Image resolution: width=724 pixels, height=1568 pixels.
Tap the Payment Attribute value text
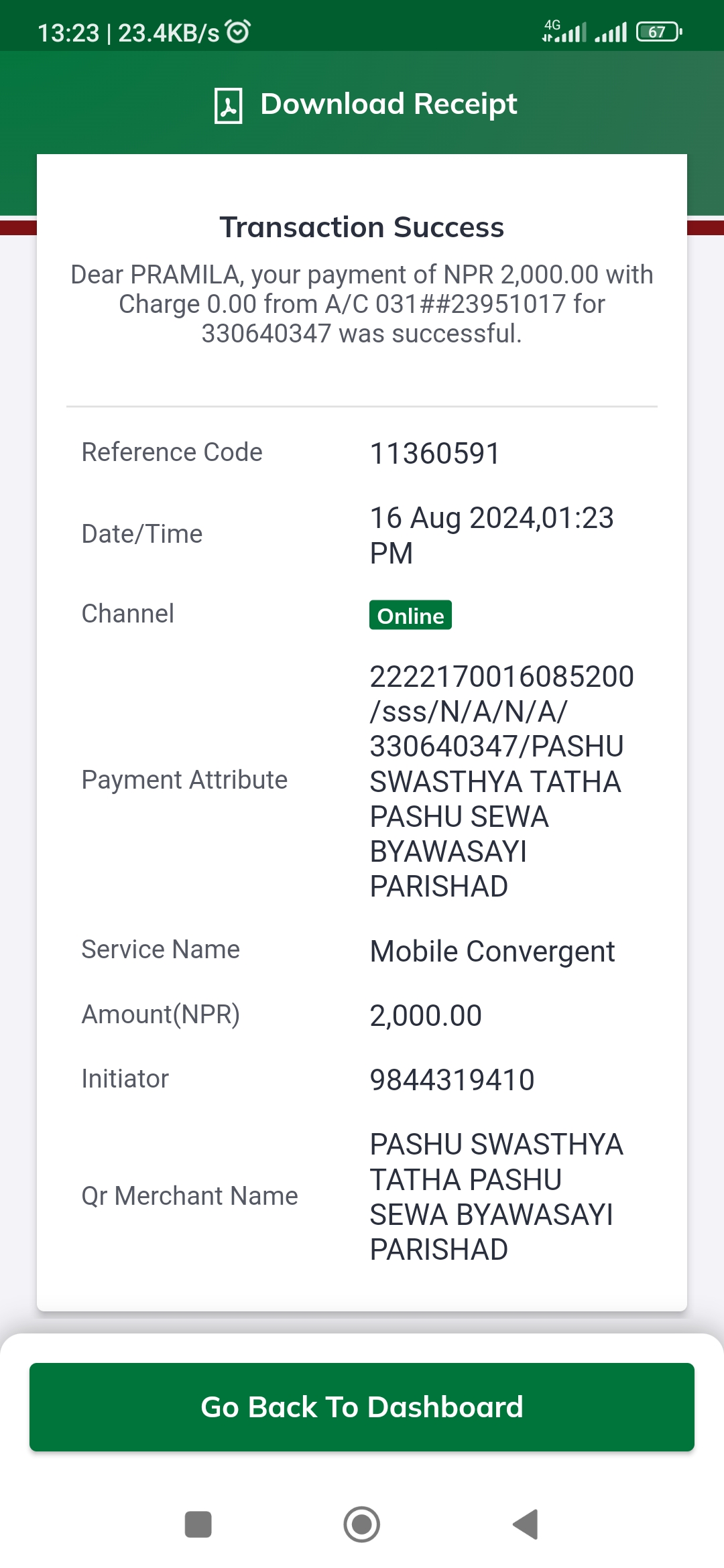[x=502, y=781]
